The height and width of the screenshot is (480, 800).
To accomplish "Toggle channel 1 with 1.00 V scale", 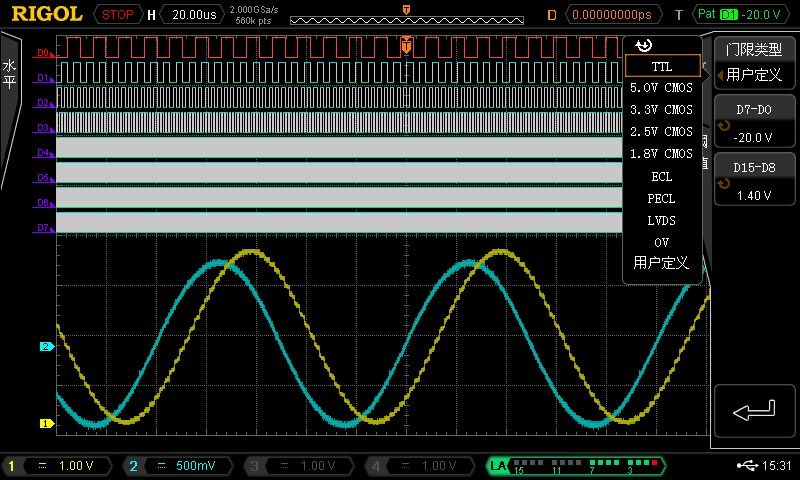I will point(60,466).
